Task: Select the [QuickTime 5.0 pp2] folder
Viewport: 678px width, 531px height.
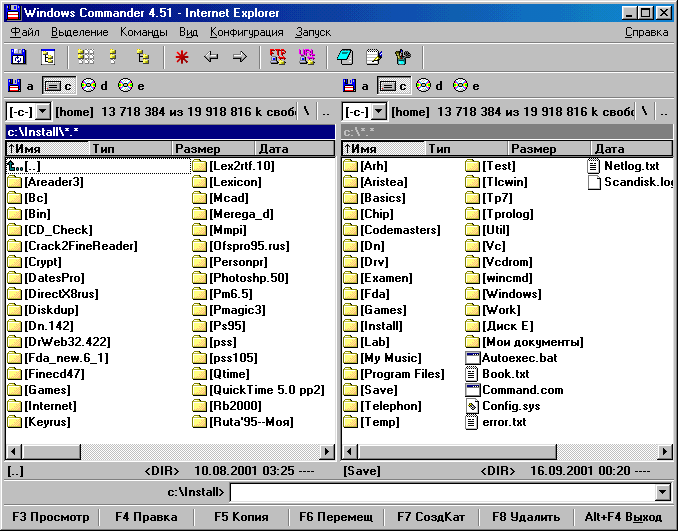Action: (x=259, y=390)
